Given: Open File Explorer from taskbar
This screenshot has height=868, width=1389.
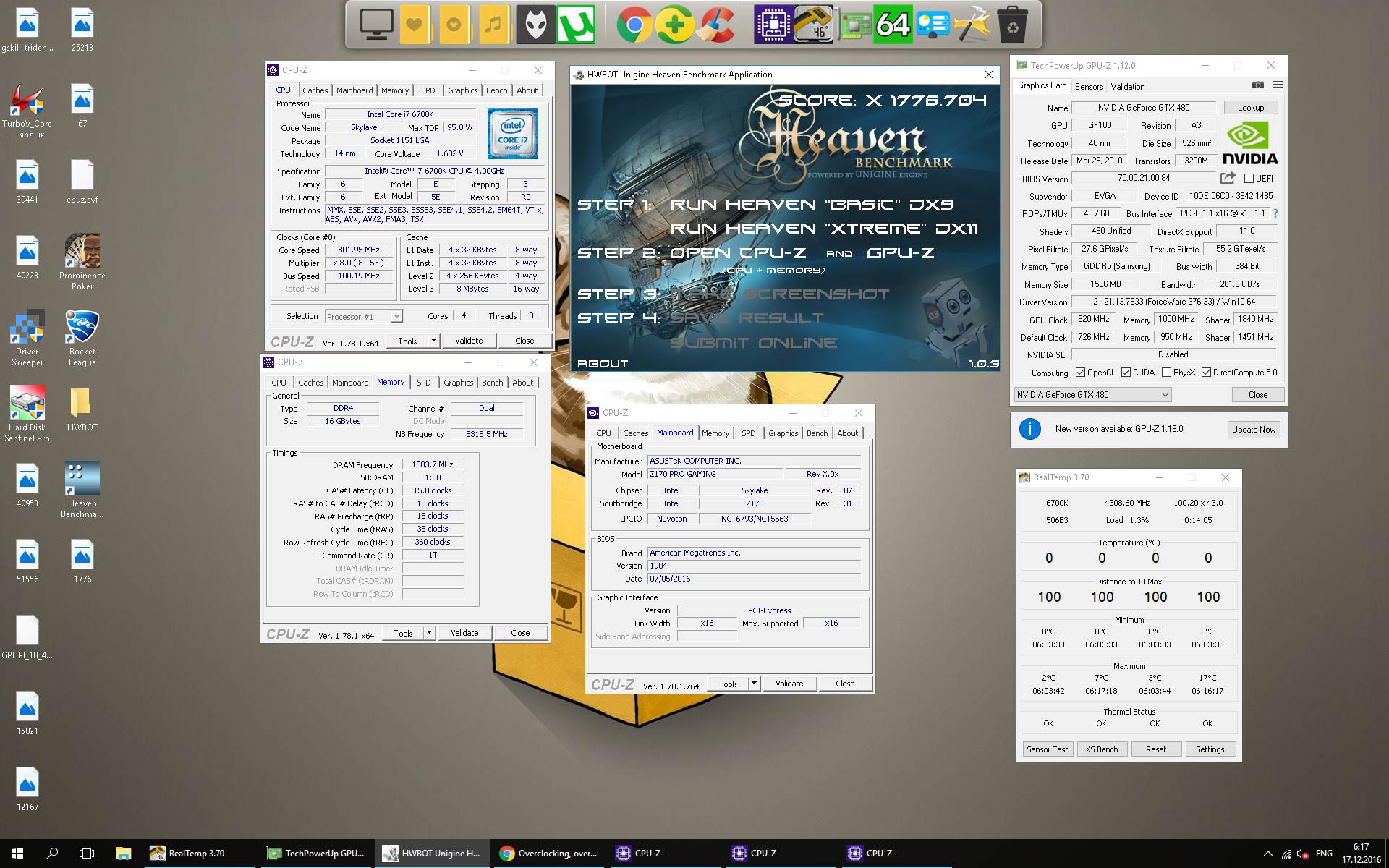Looking at the screenshot, I should (x=123, y=854).
